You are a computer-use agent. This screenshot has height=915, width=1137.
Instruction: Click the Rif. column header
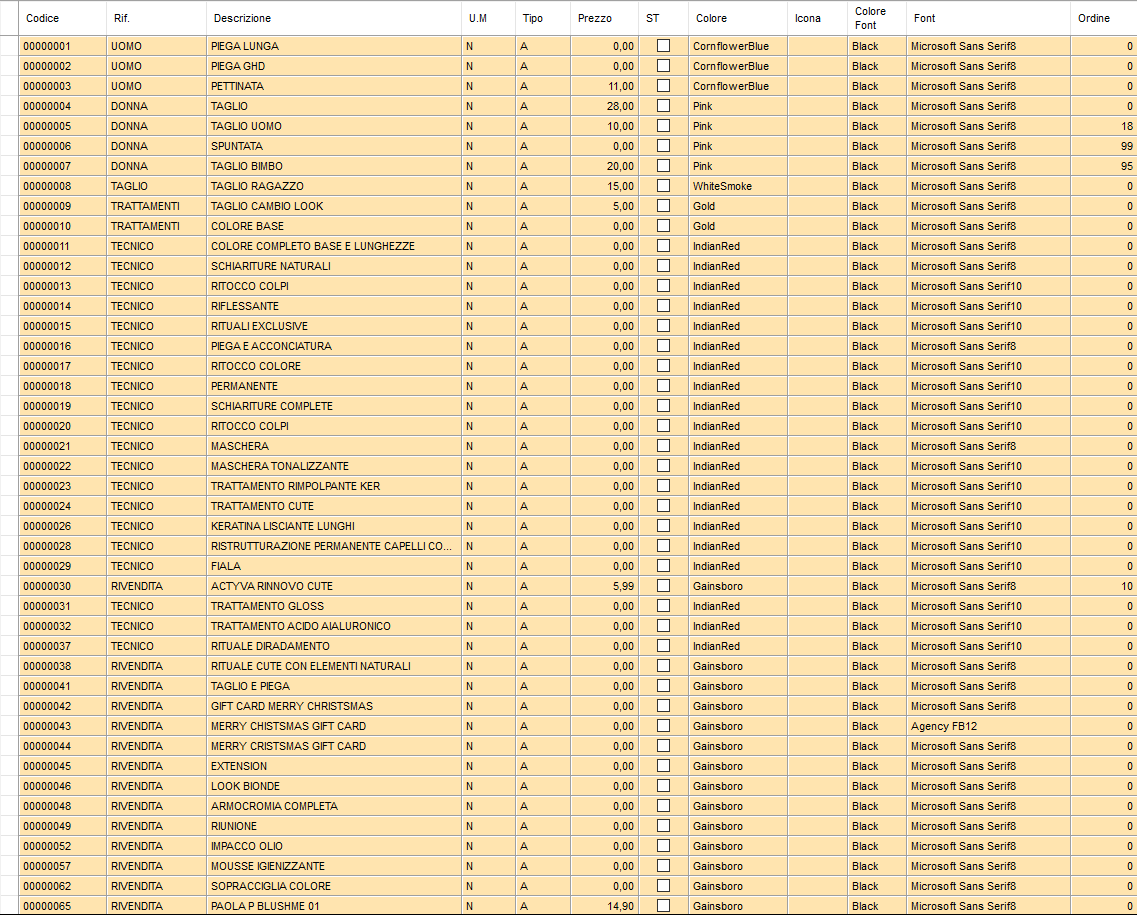(155, 18)
